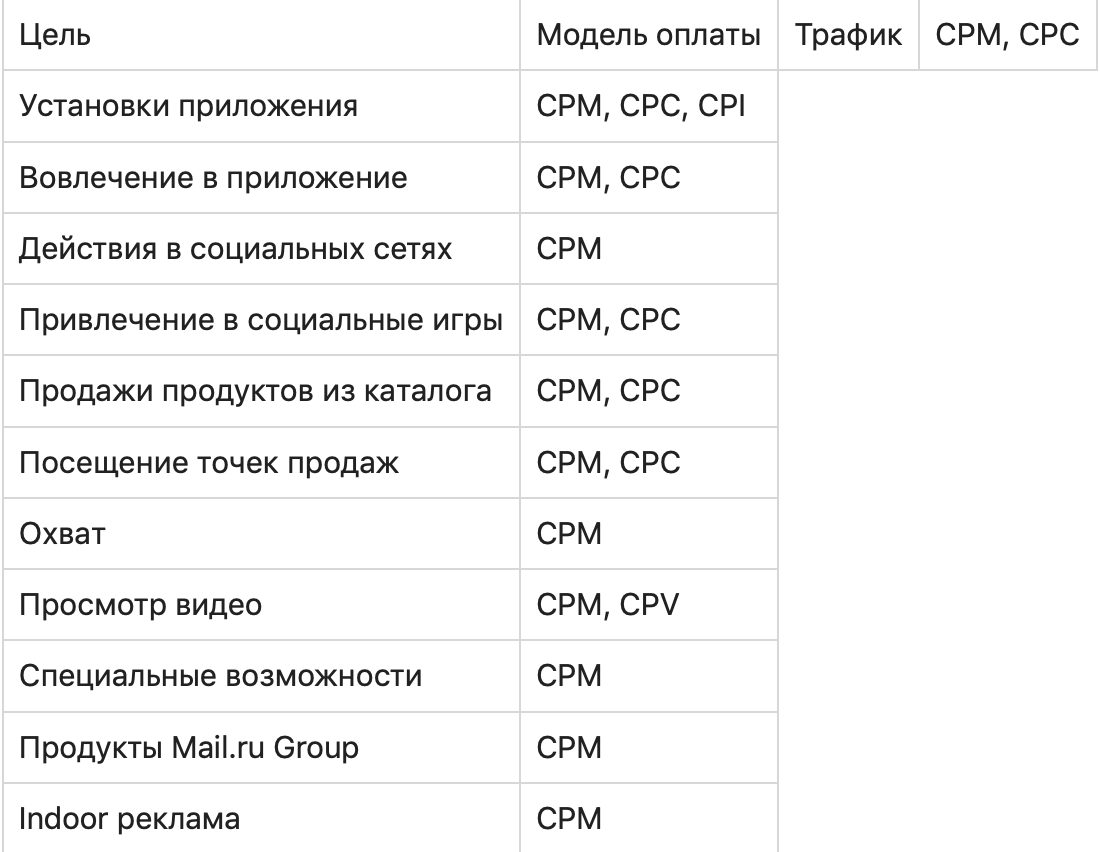Click the "Indoor реклама" cell
1100x852 pixels.
point(129,819)
